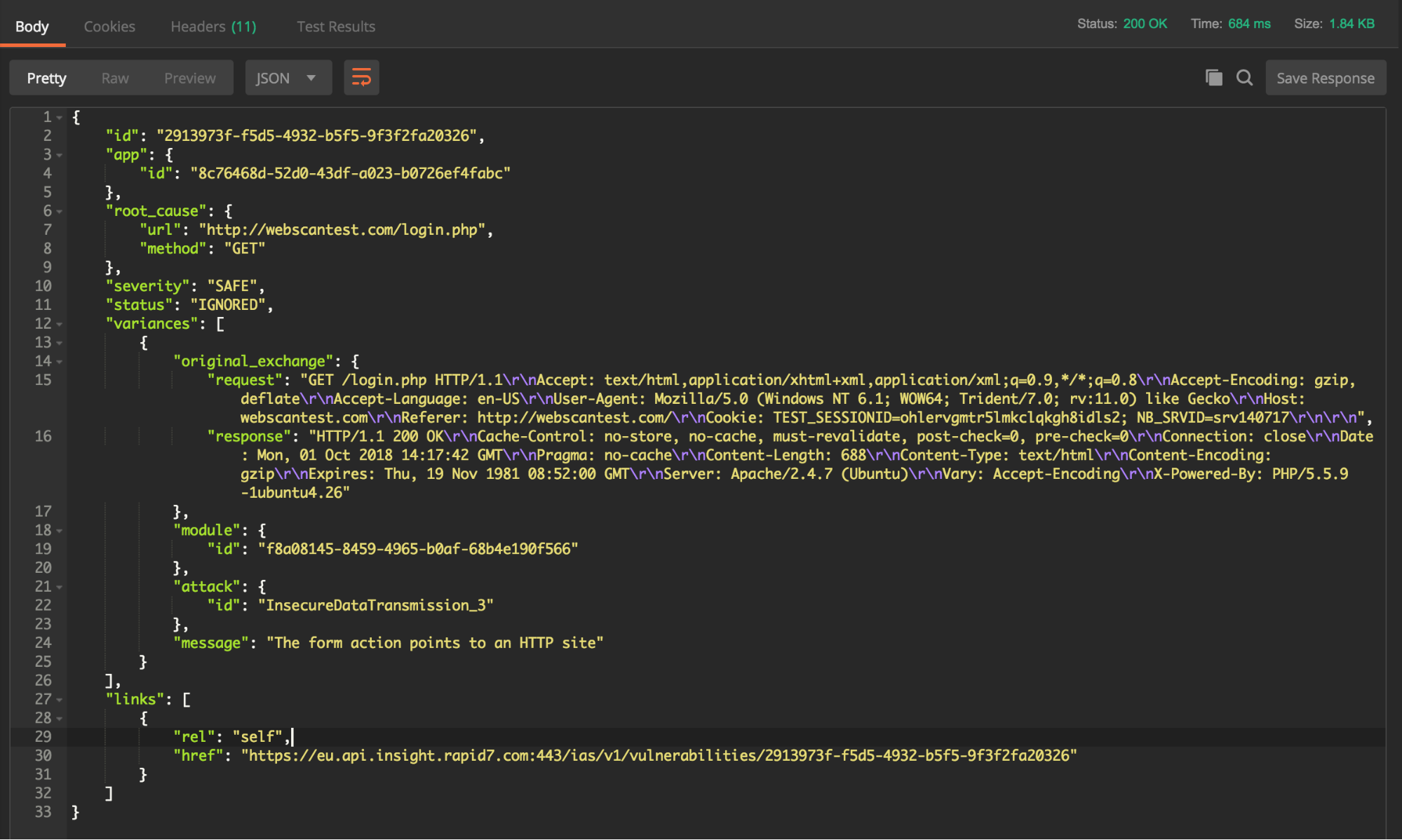
Task: Collapse the "variances" array arrow
Action: click(60, 324)
